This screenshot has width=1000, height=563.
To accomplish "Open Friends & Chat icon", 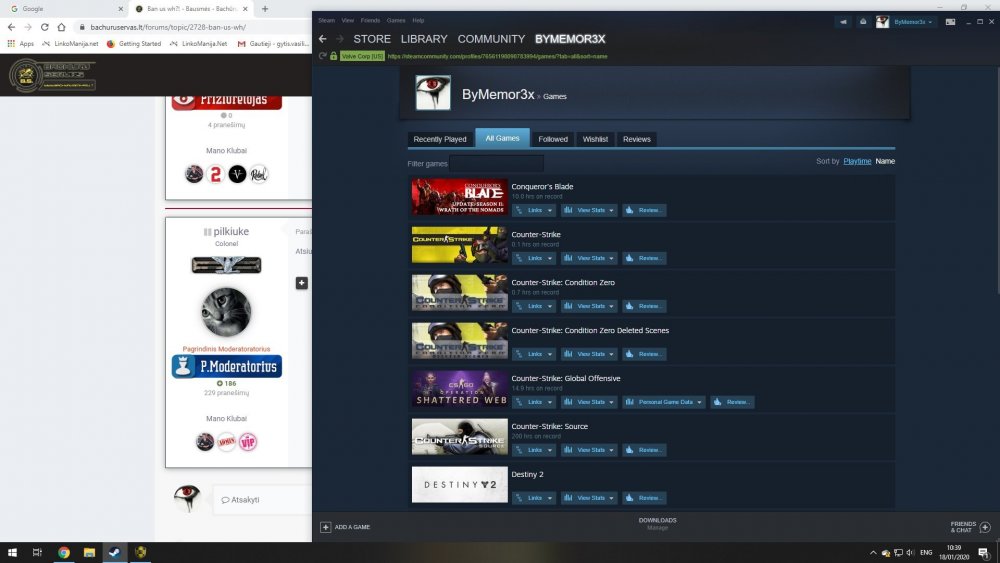I will [x=985, y=526].
